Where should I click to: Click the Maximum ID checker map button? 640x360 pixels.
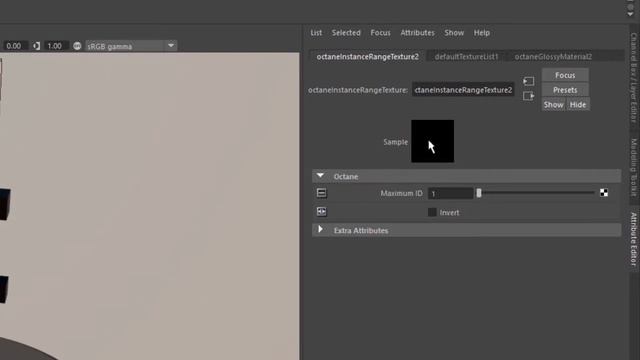pyautogui.click(x=604, y=193)
